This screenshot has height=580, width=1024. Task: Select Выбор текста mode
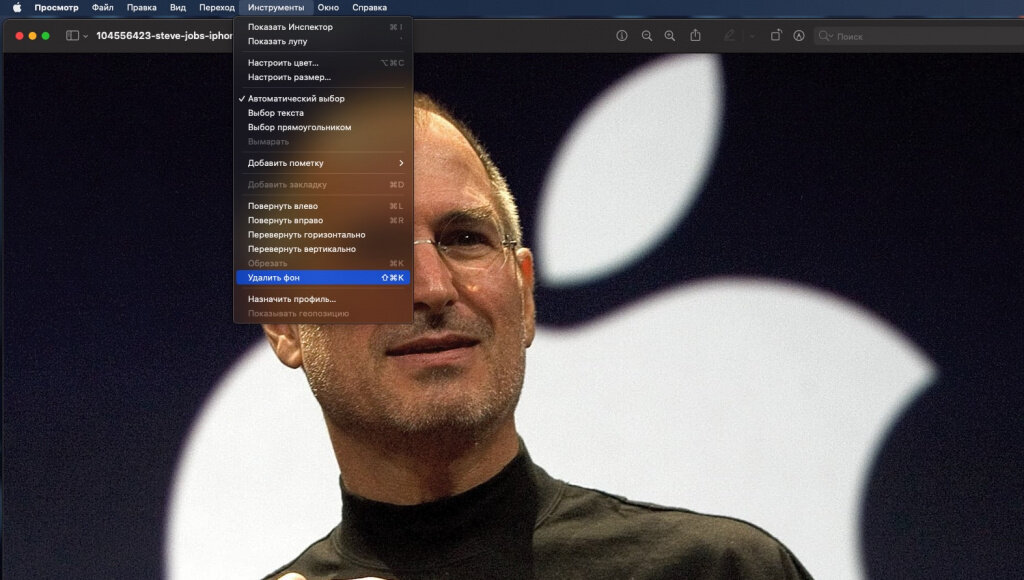point(323,113)
